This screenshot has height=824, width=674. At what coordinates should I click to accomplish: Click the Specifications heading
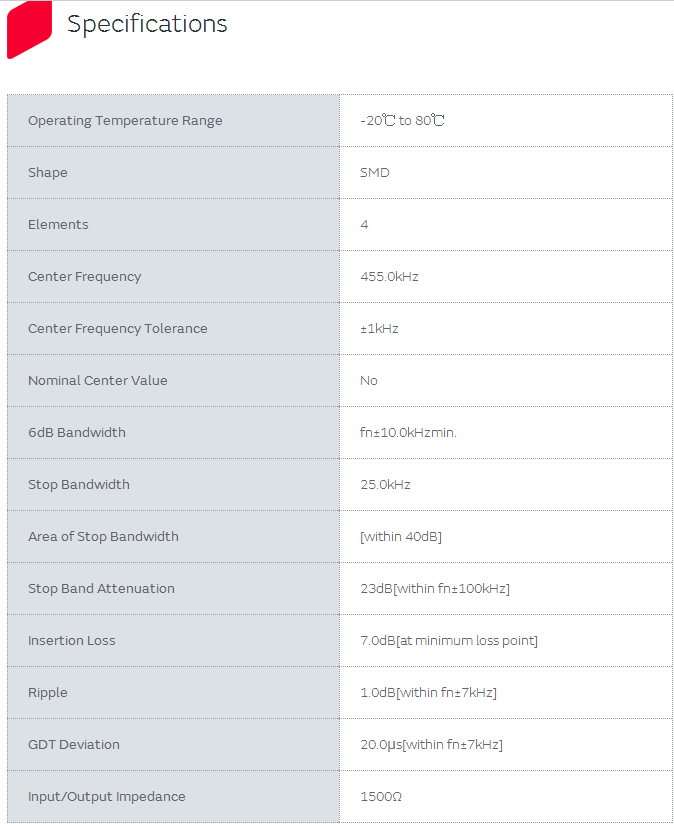[x=147, y=24]
